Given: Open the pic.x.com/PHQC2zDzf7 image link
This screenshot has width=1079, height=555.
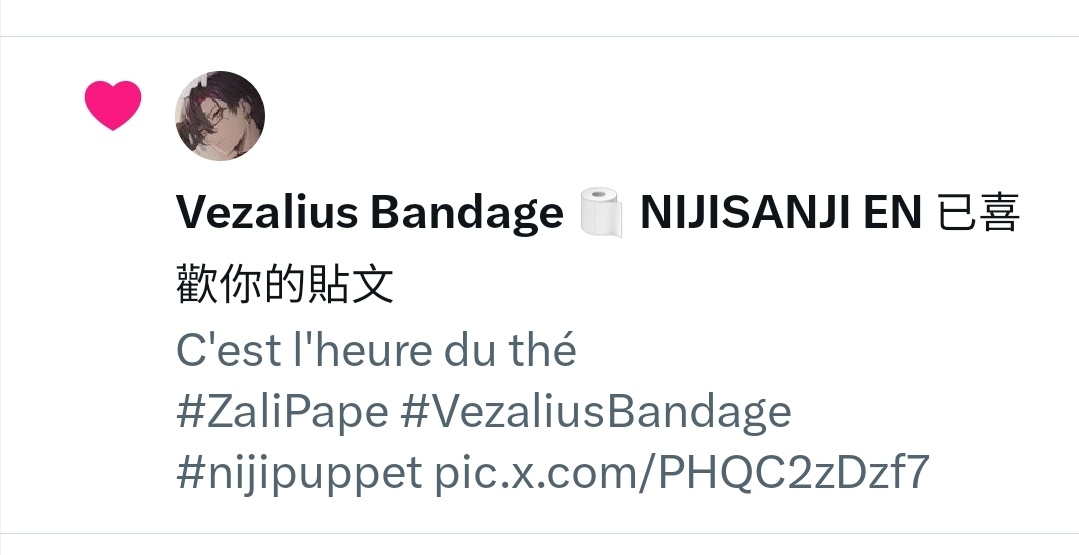Looking at the screenshot, I should [x=682, y=472].
